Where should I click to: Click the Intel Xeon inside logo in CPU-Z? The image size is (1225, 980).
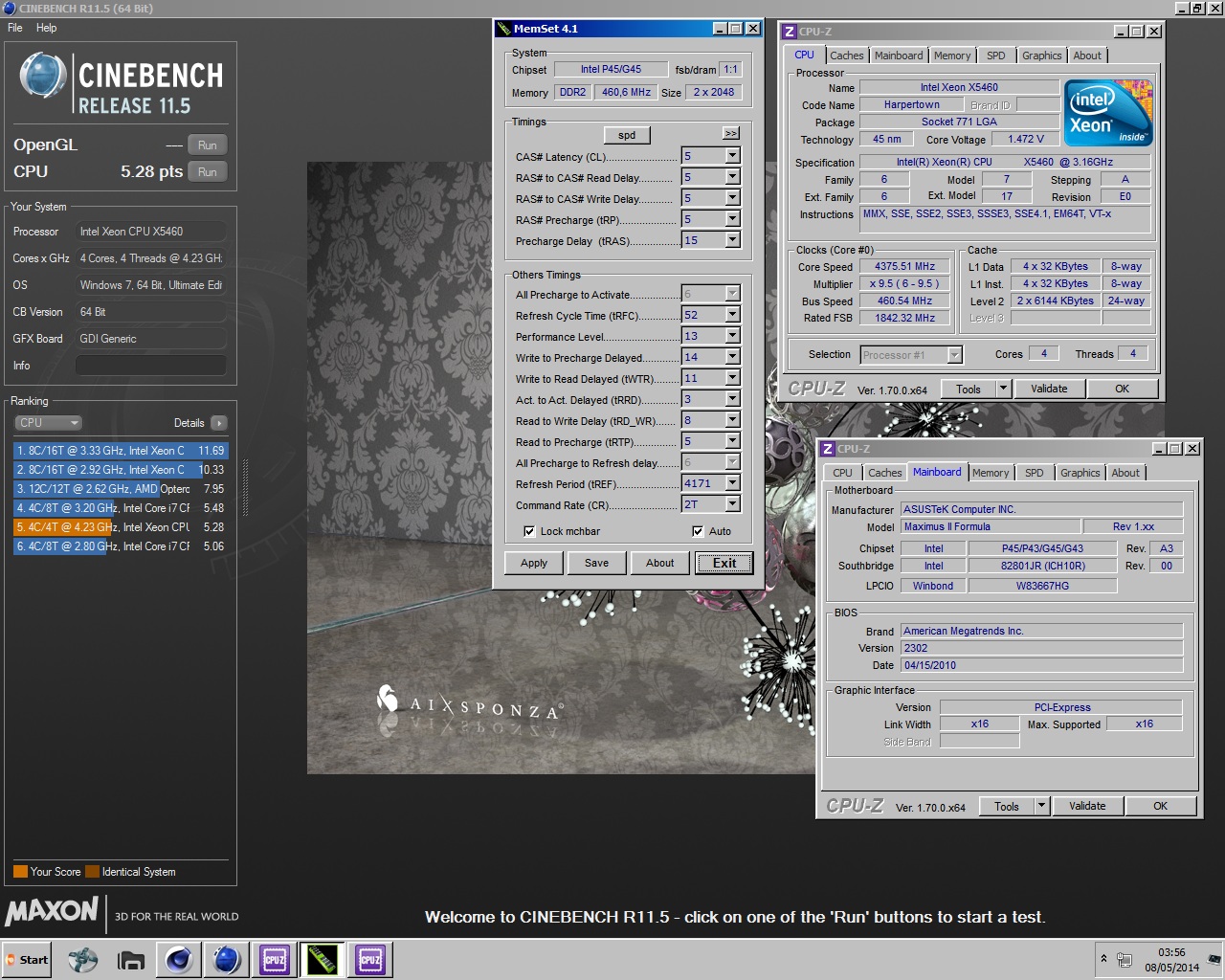click(1108, 113)
